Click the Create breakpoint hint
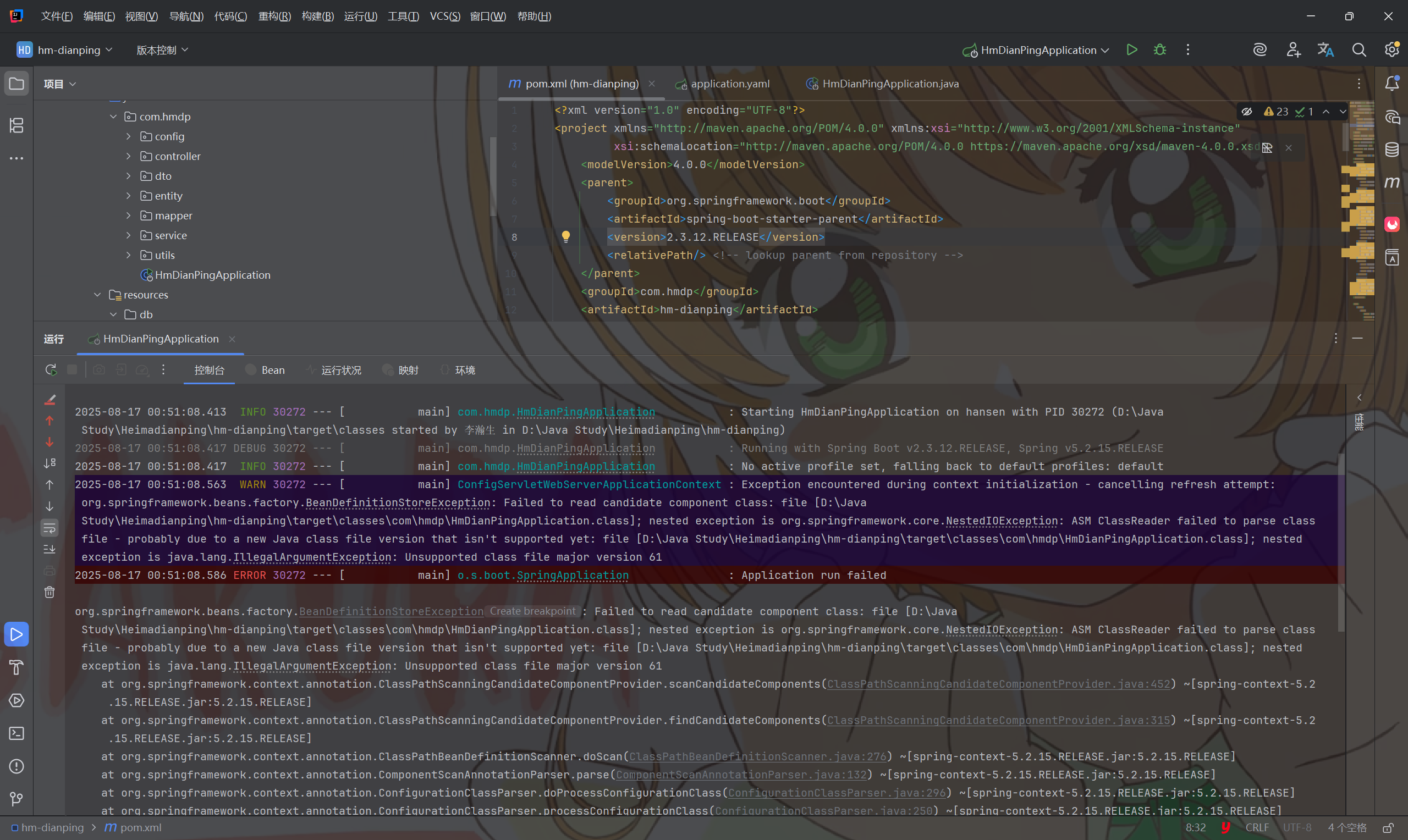 [x=532, y=611]
